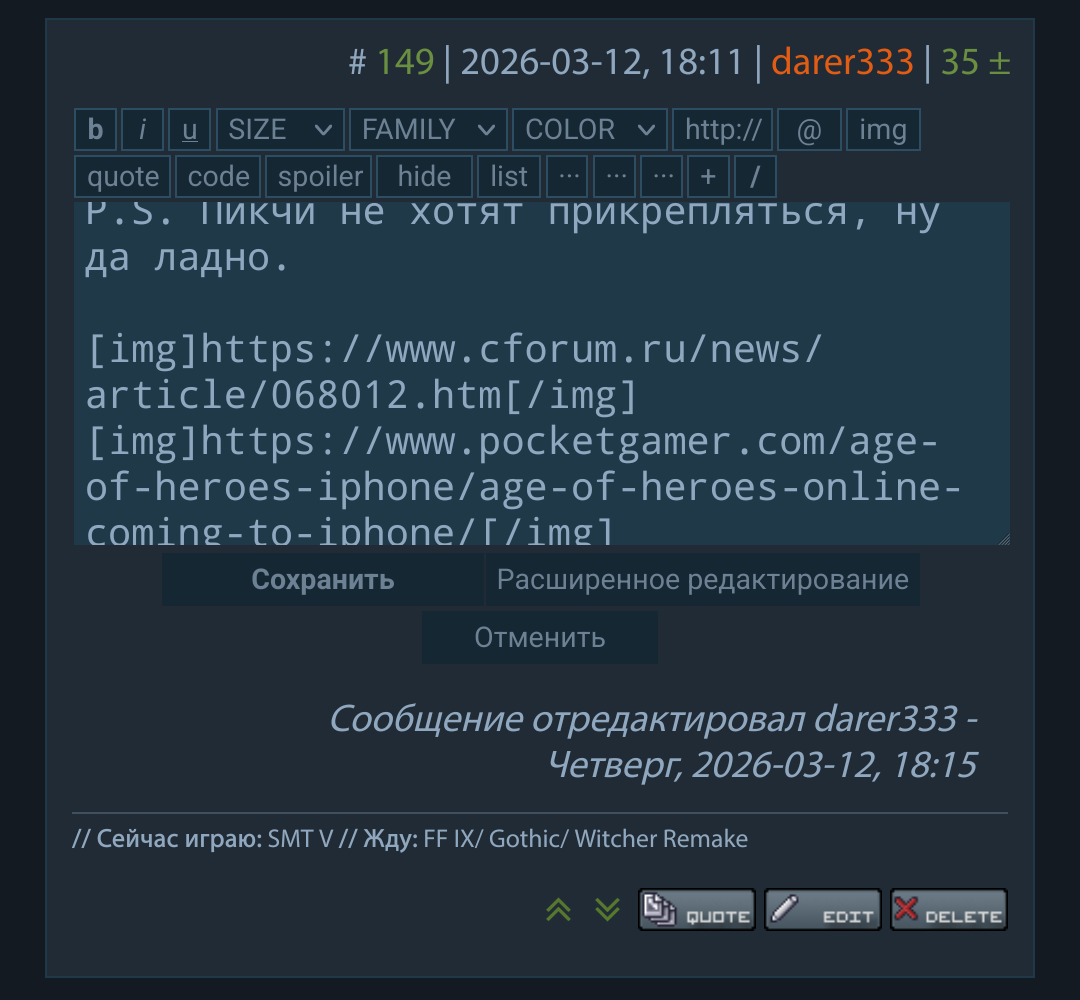Image resolution: width=1080 pixels, height=1000 pixels.
Task: Click the QUOTE post icon button
Action: pos(696,910)
